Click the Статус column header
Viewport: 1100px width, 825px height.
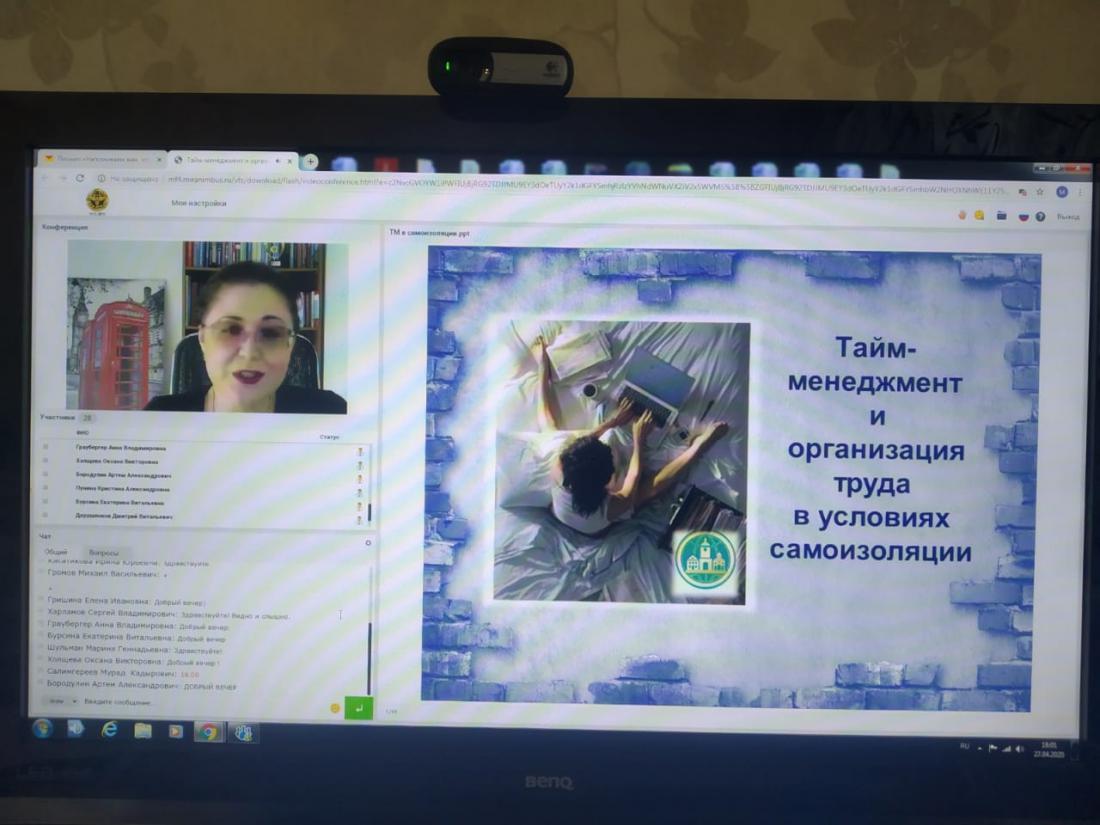[x=329, y=437]
